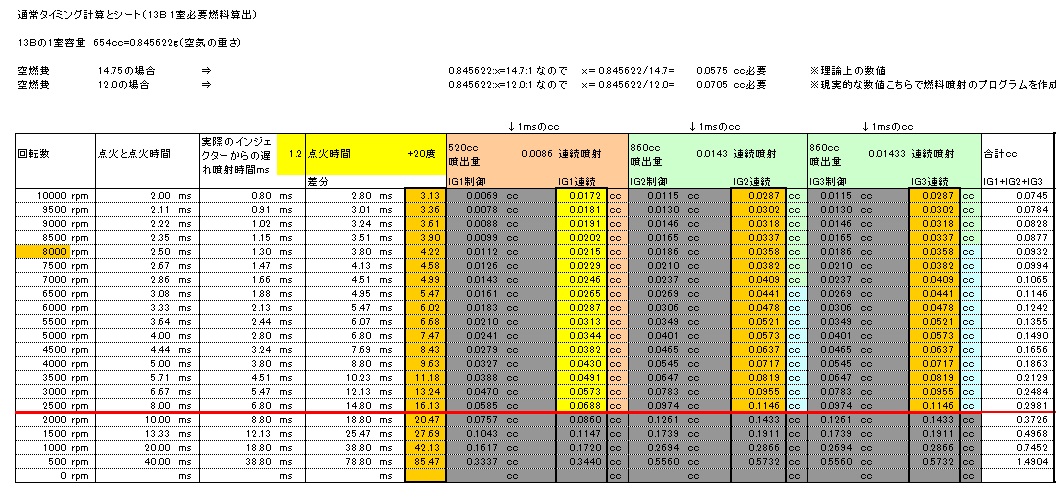Click the result value 0.0705 cc必要
This screenshot has width=1056, height=497.
(x=730, y=85)
